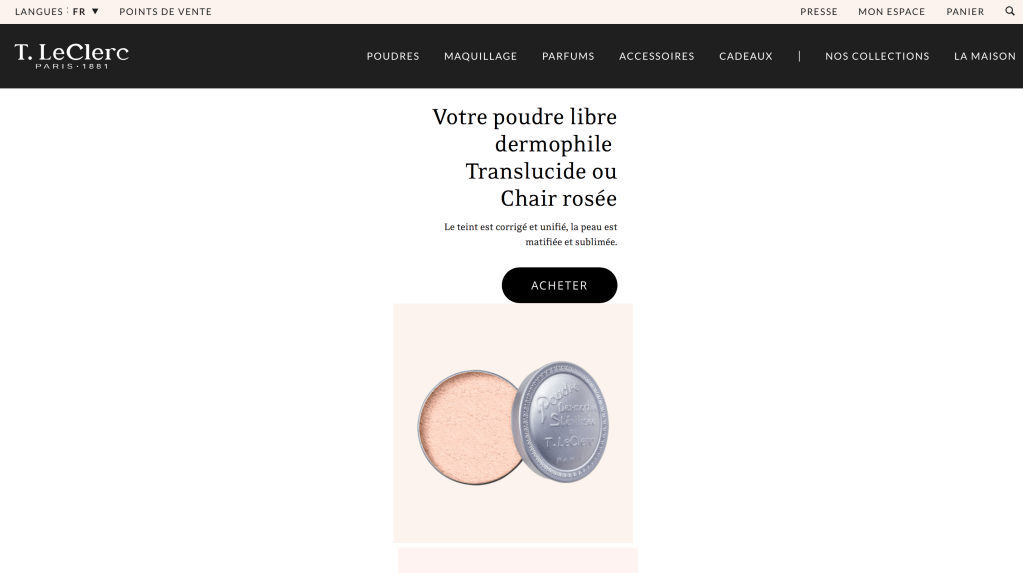Open ACCESSOIRES menu
Screen dimensions: 1023x573
(656, 56)
